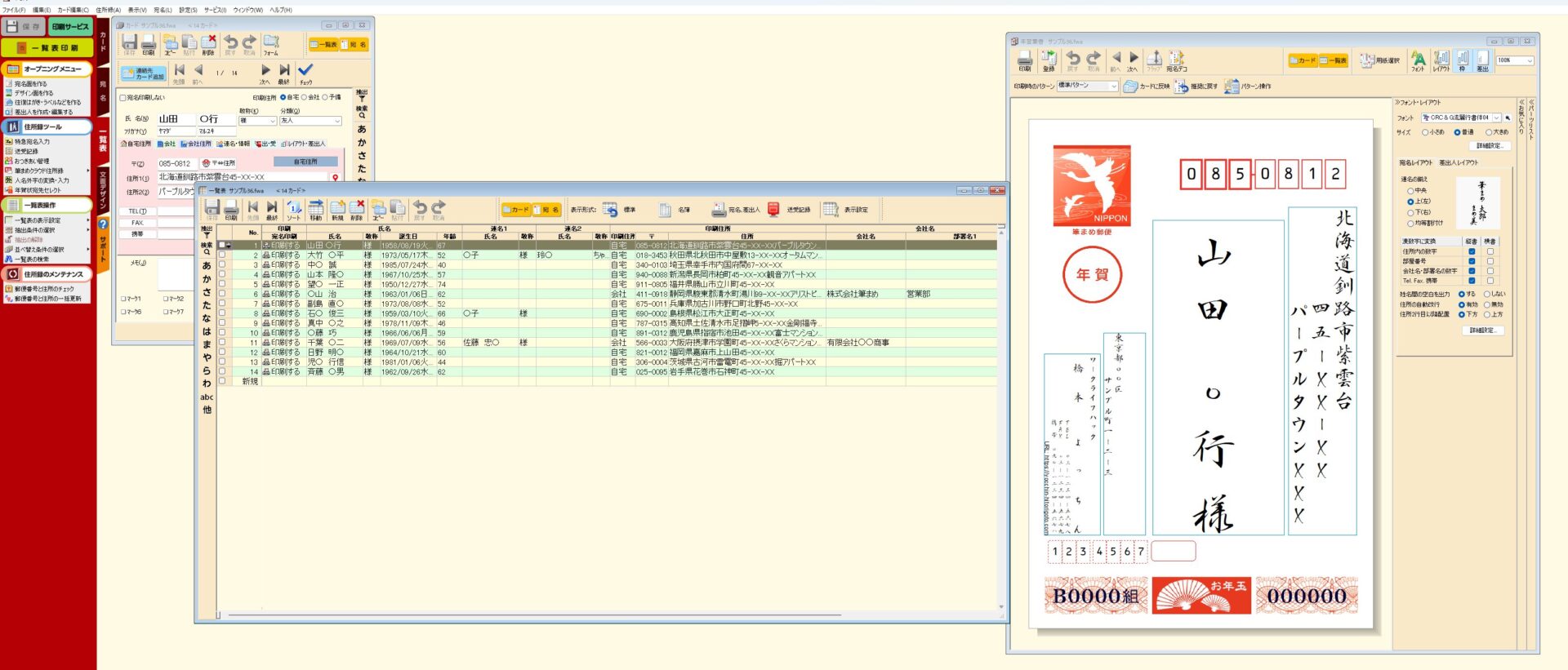Jump to last card with 最終 arrow
The height and width of the screenshot is (670, 1568).
[283, 73]
